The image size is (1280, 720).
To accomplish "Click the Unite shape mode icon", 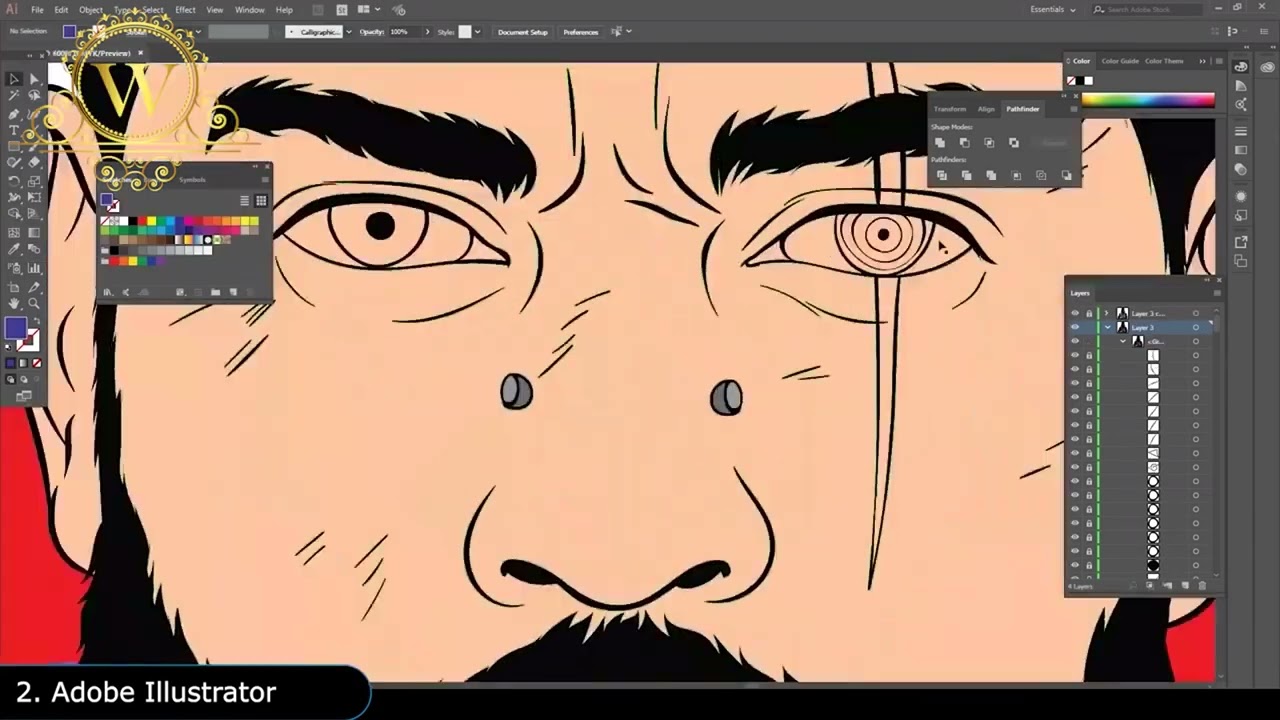I will [939, 143].
